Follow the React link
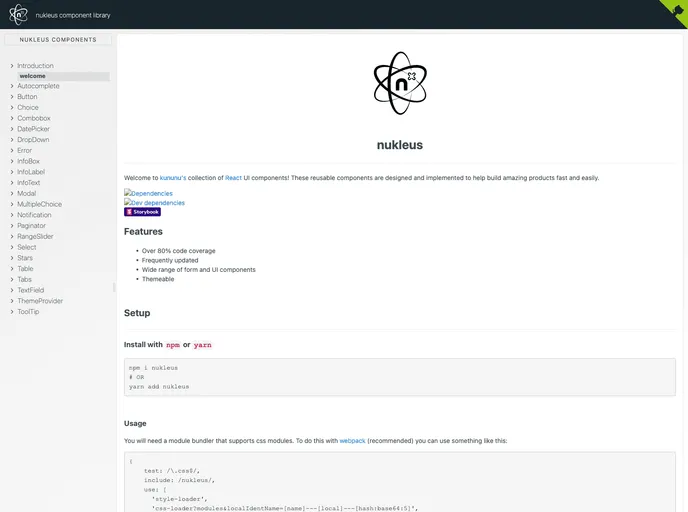The height and width of the screenshot is (512, 688). pos(233,178)
